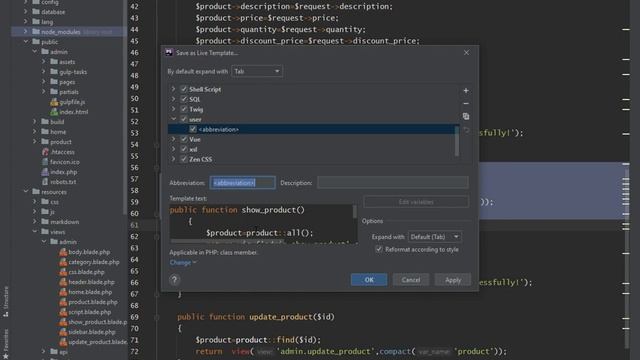Open category.blade.php file
The height and width of the screenshot is (360, 640).
pos(93,262)
